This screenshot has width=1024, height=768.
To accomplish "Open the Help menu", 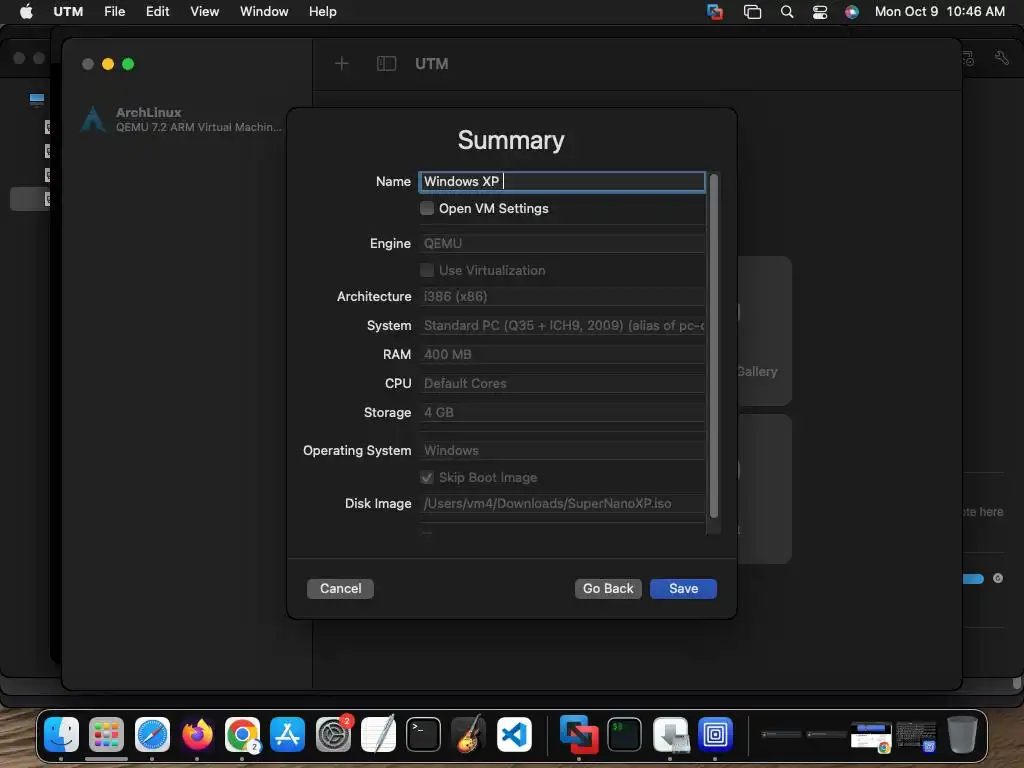I will click(323, 12).
